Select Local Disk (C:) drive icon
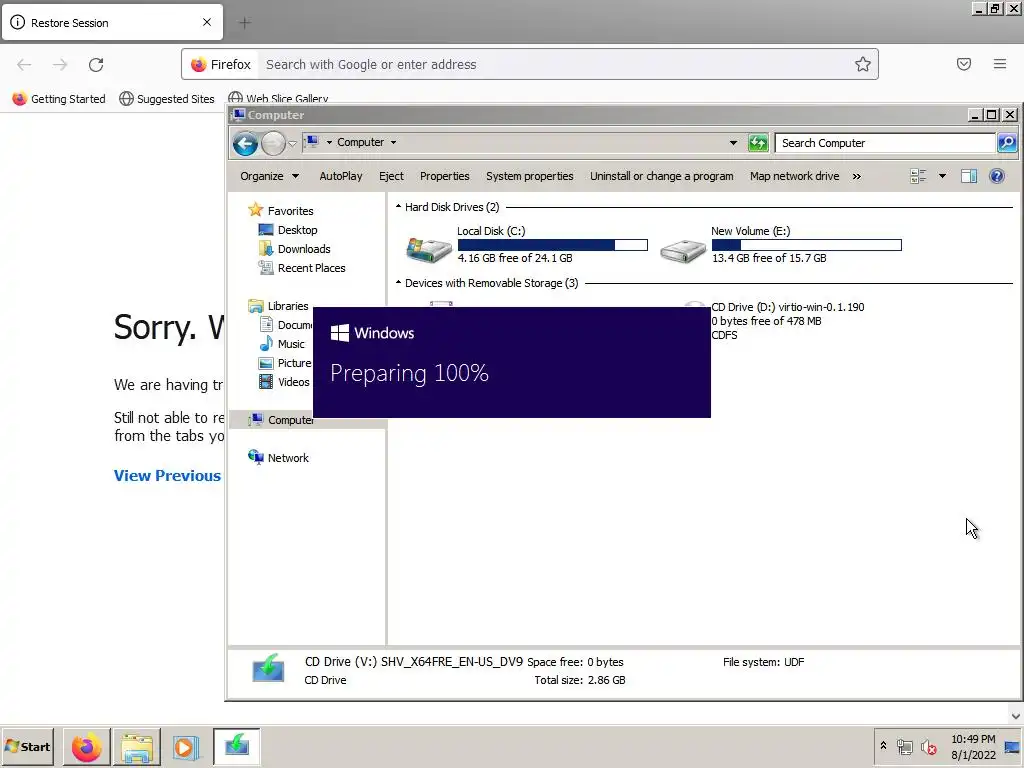Screen dimensions: 1024x768 click(428, 249)
